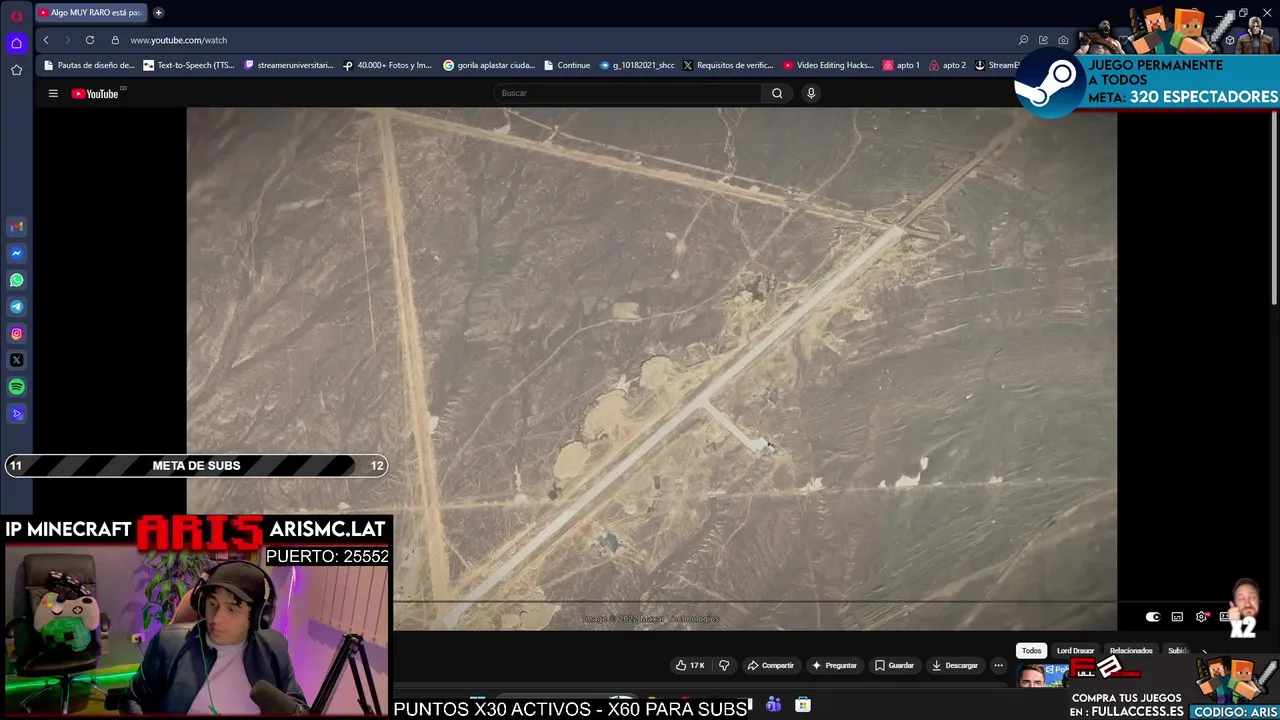This screenshot has height=720, width=1280.
Task: Select the Lord Drauor filter chip
Action: 1076,650
